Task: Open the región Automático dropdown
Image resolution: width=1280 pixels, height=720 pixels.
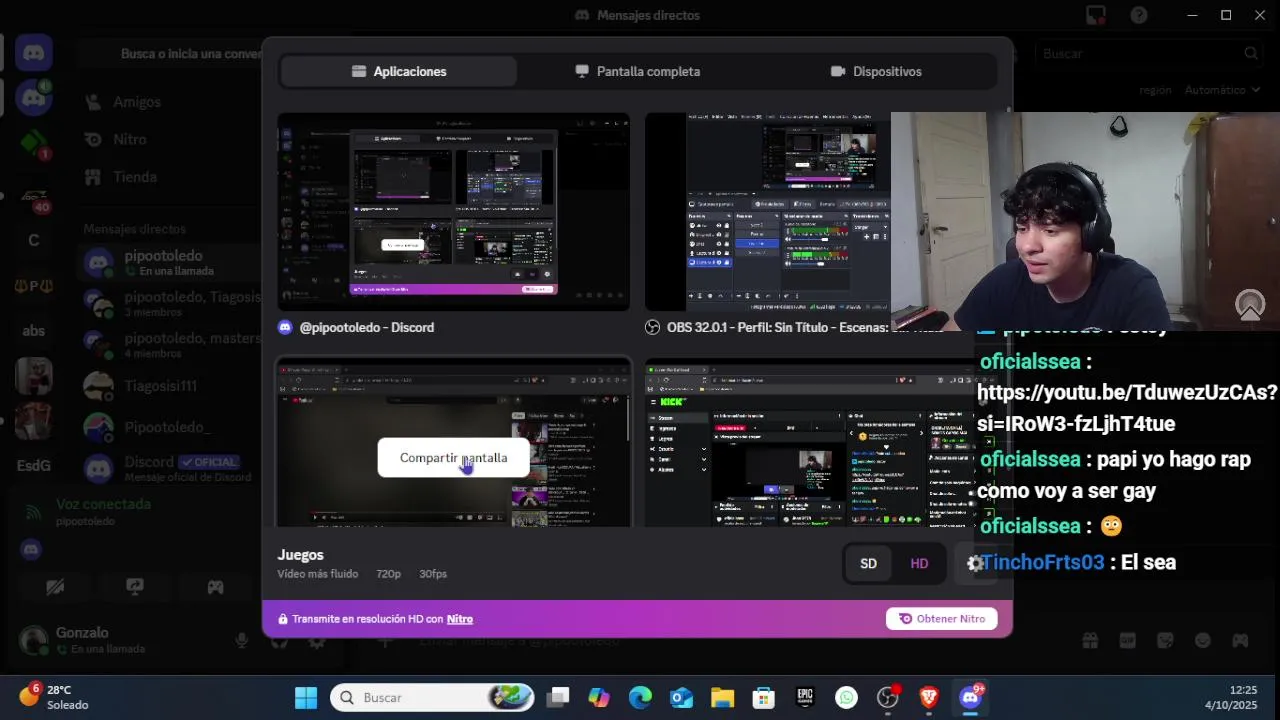Action: tap(1221, 90)
